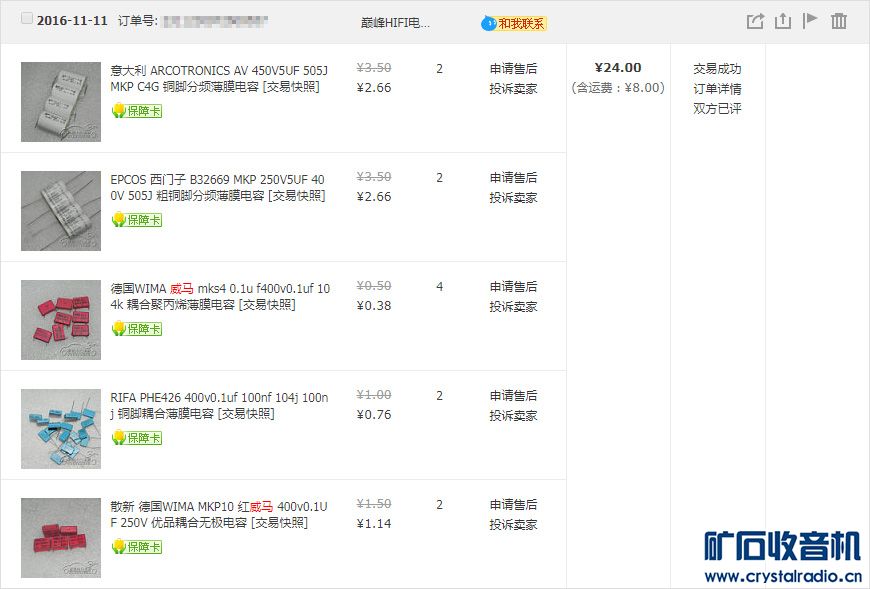Open 订单详情 order details

click(x=717, y=89)
